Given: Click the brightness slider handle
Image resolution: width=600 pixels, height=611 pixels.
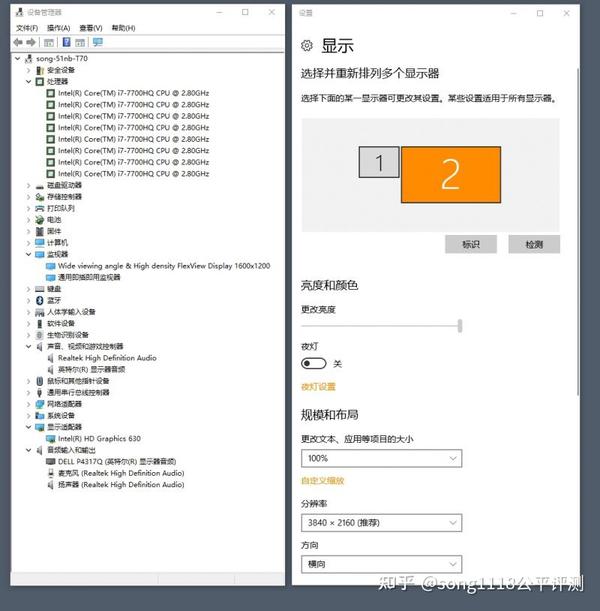Looking at the screenshot, I should tap(460, 326).
